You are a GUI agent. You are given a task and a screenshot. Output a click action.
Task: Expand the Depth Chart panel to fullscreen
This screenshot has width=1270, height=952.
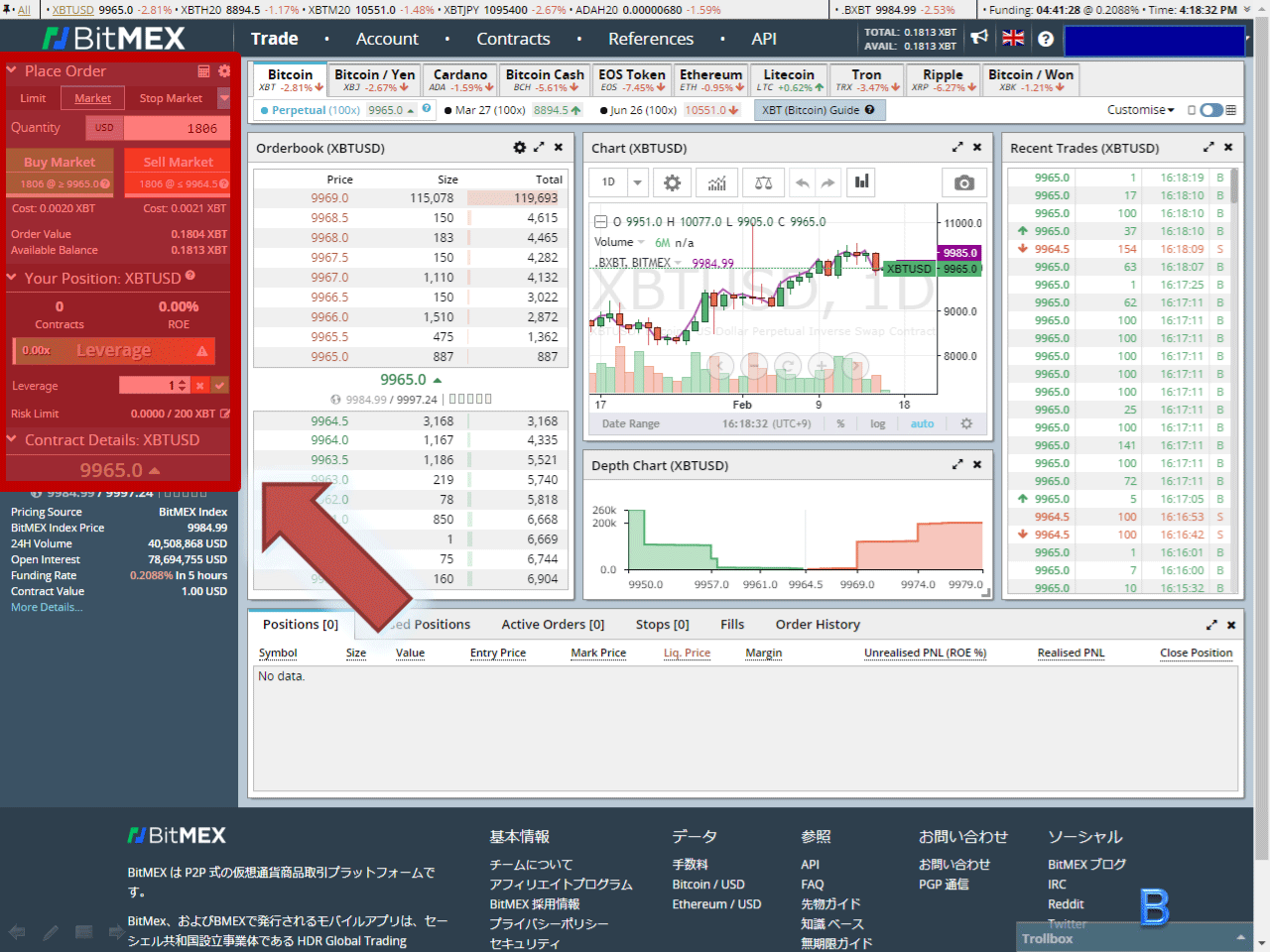(957, 464)
